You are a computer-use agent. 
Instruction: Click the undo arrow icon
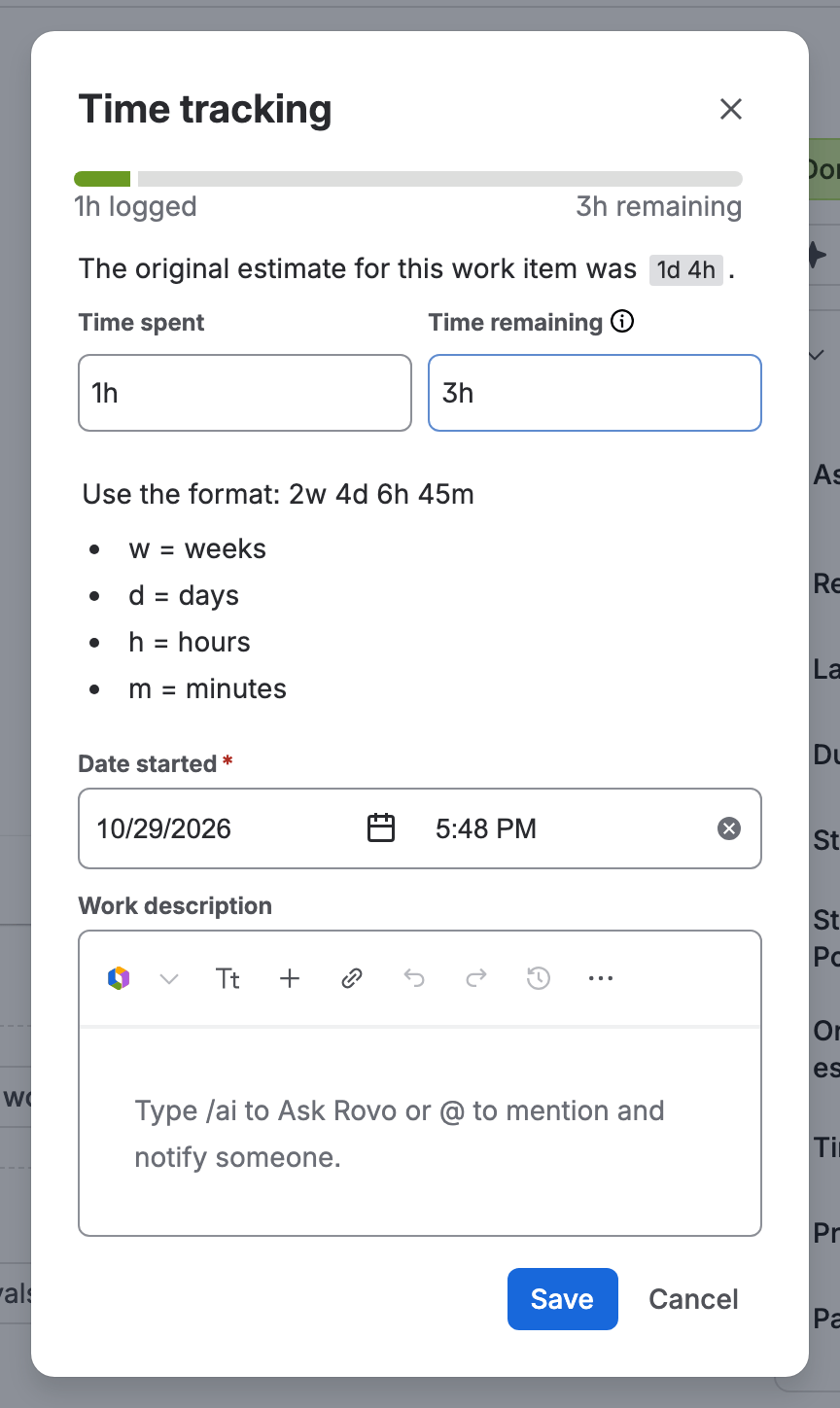[414, 978]
